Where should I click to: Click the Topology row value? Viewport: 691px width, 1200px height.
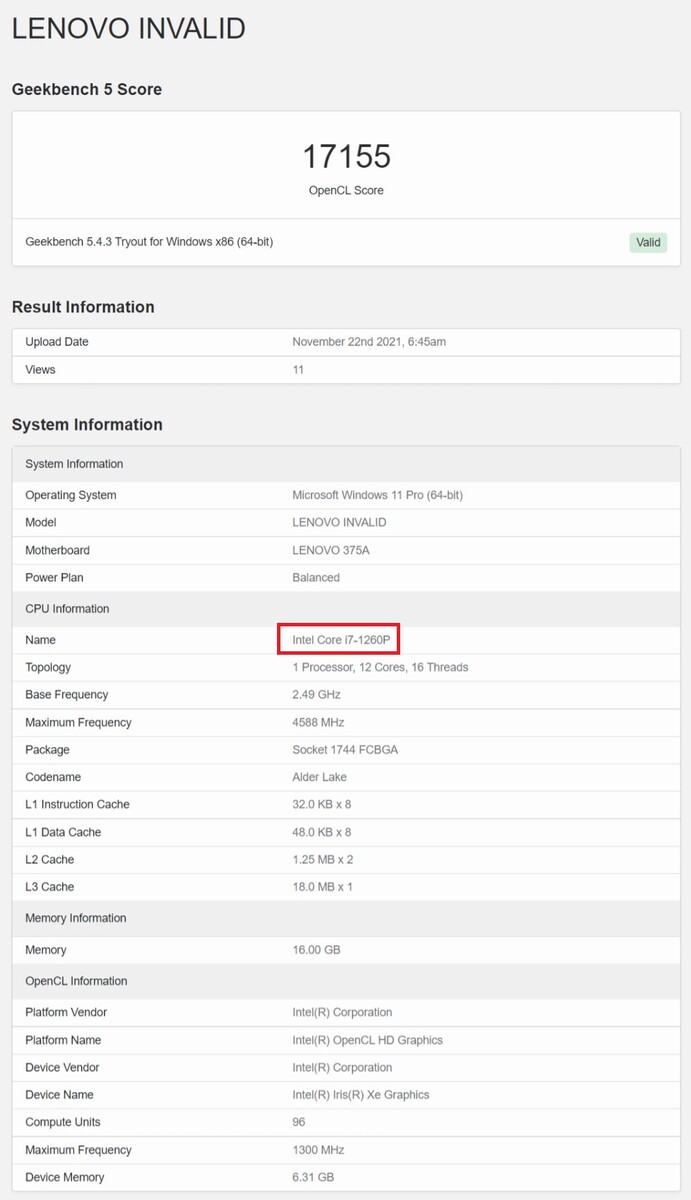coord(380,667)
